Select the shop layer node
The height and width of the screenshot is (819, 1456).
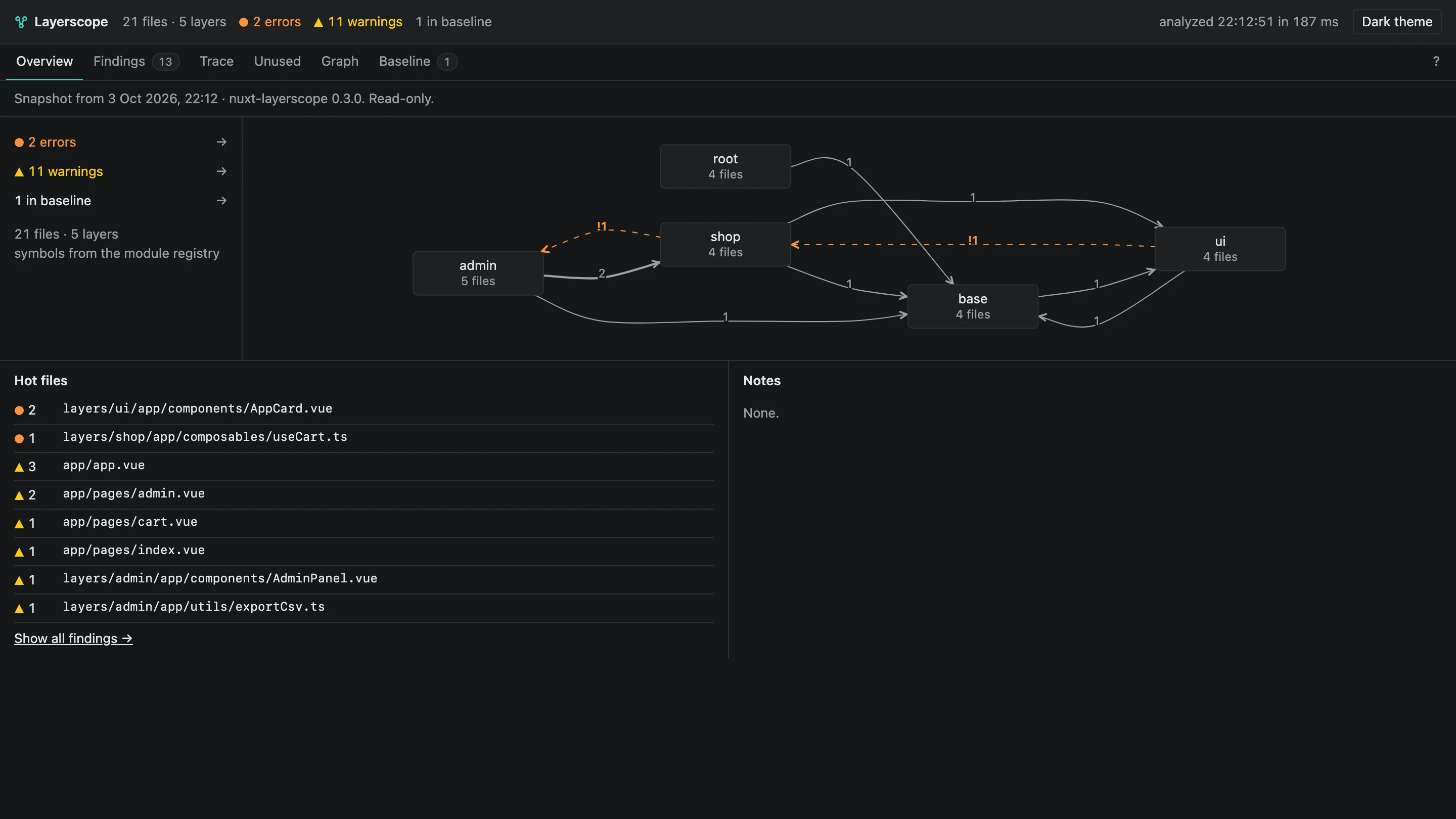point(725,244)
